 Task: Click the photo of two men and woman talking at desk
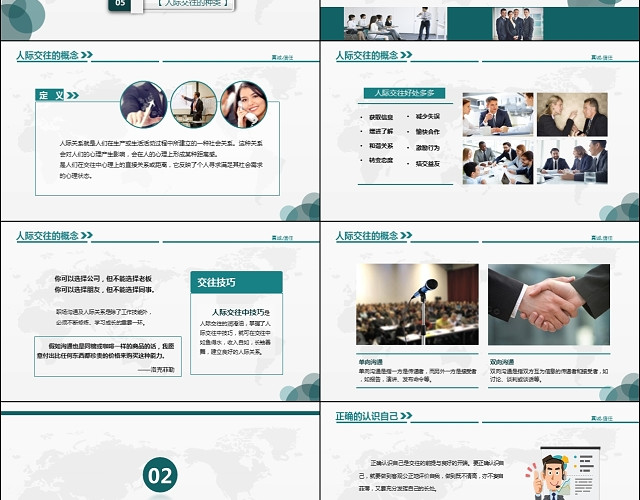[x=498, y=114]
